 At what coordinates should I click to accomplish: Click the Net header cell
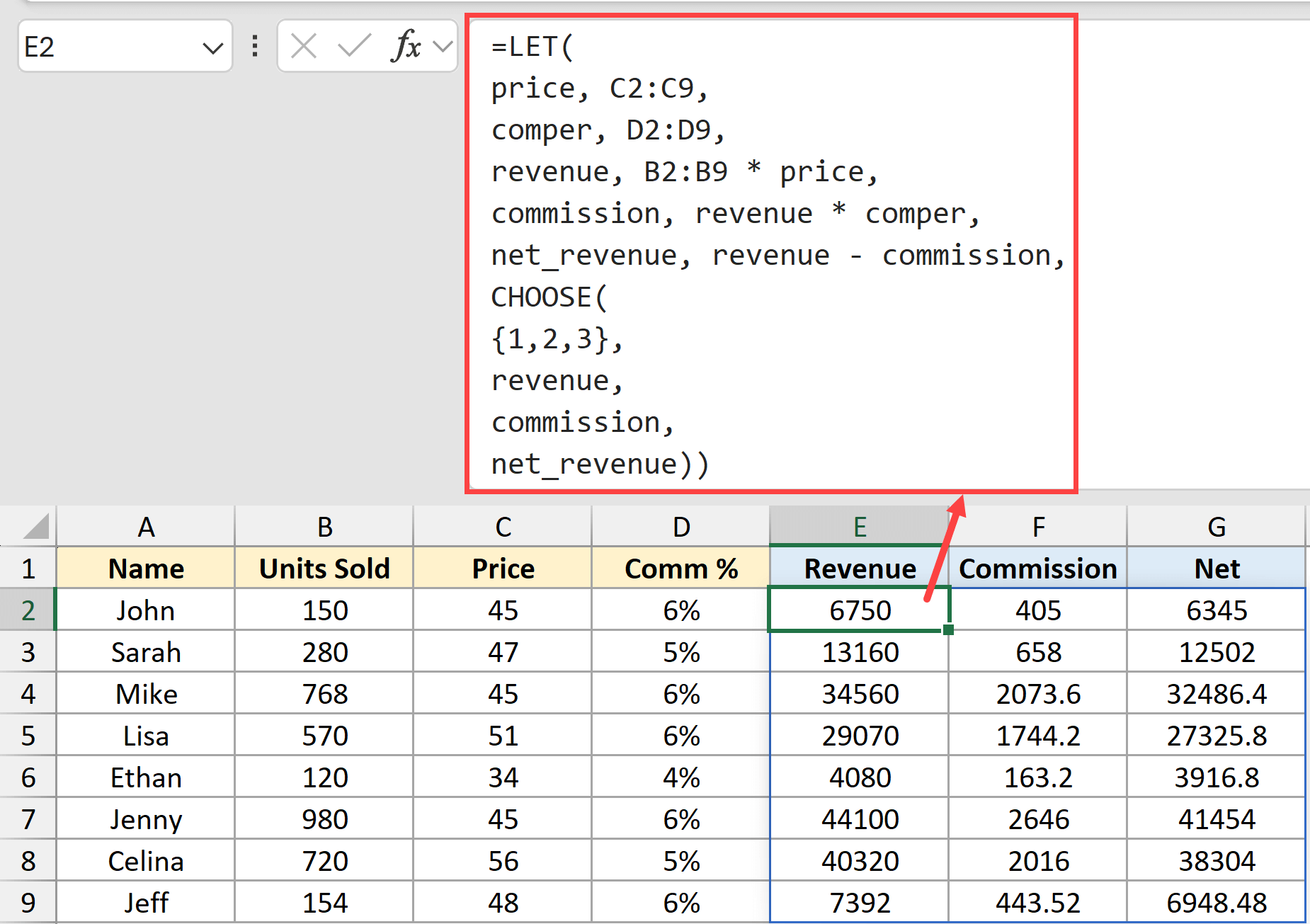click(x=1217, y=568)
